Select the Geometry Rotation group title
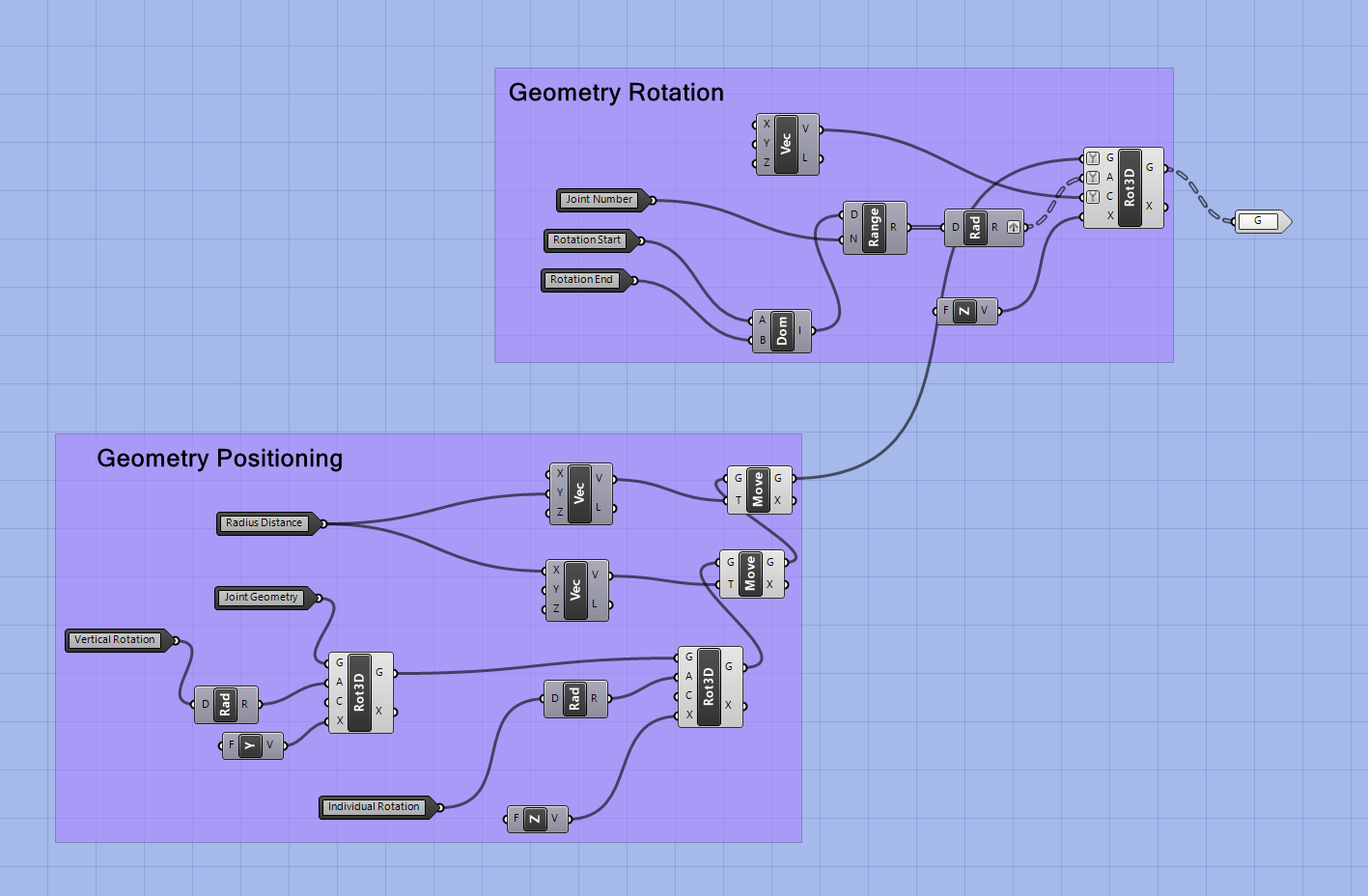The width and height of the screenshot is (1368, 896). point(616,93)
